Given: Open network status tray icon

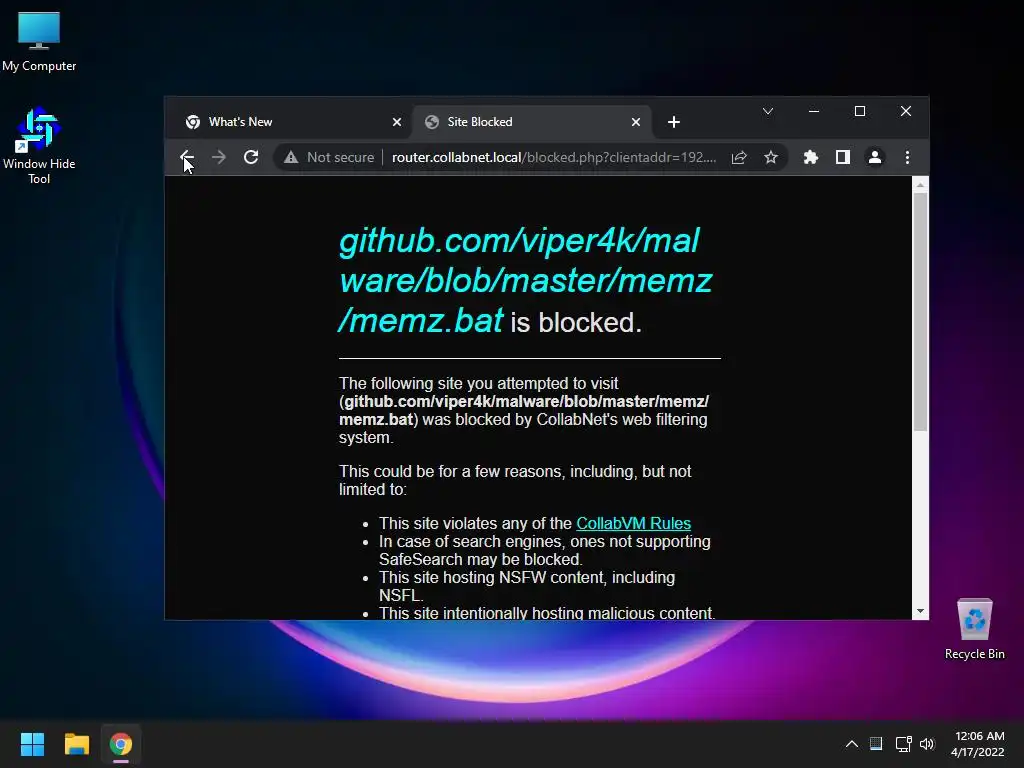Looking at the screenshot, I should point(903,744).
